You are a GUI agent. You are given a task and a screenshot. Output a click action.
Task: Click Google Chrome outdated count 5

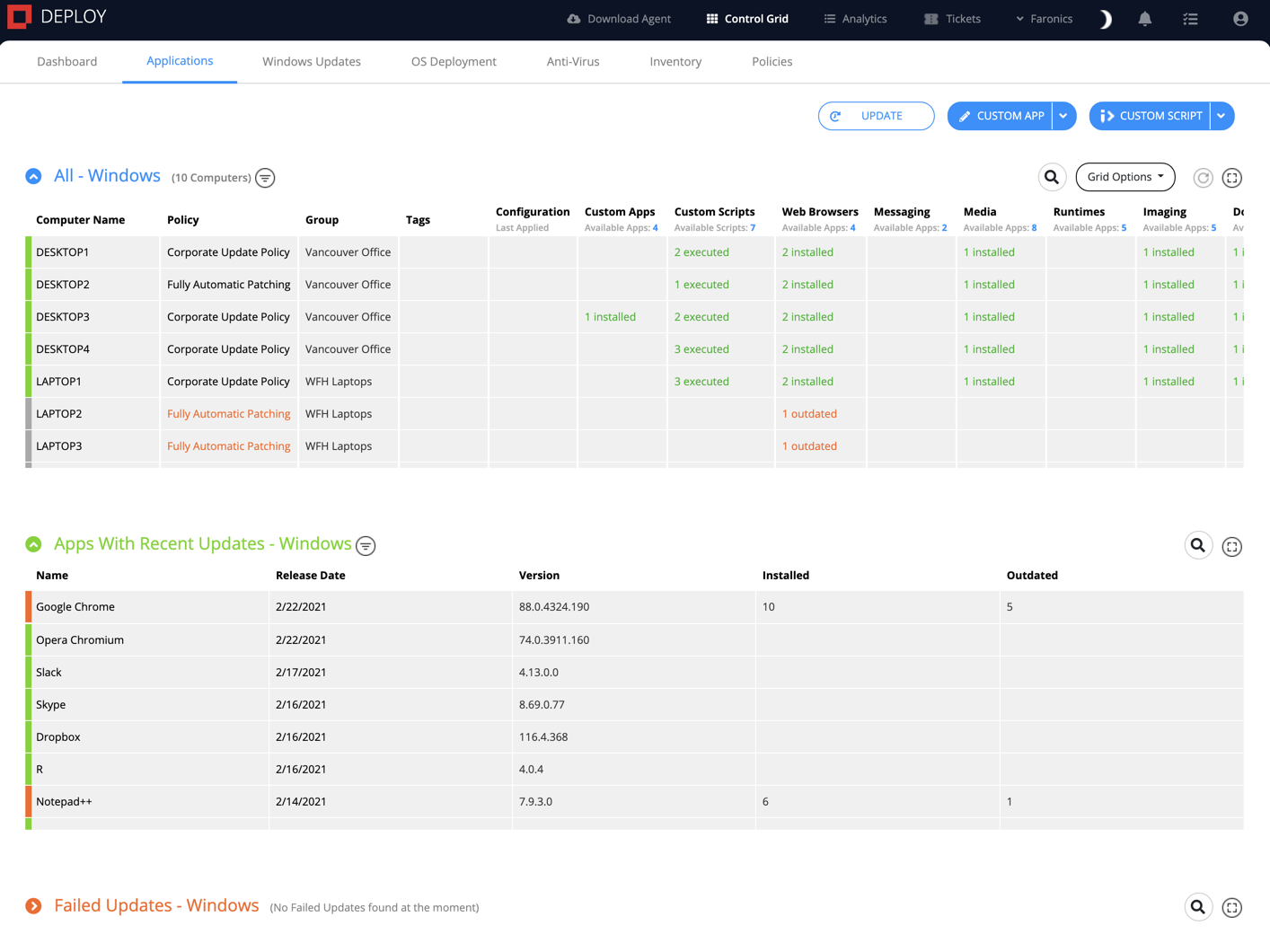[1010, 607]
